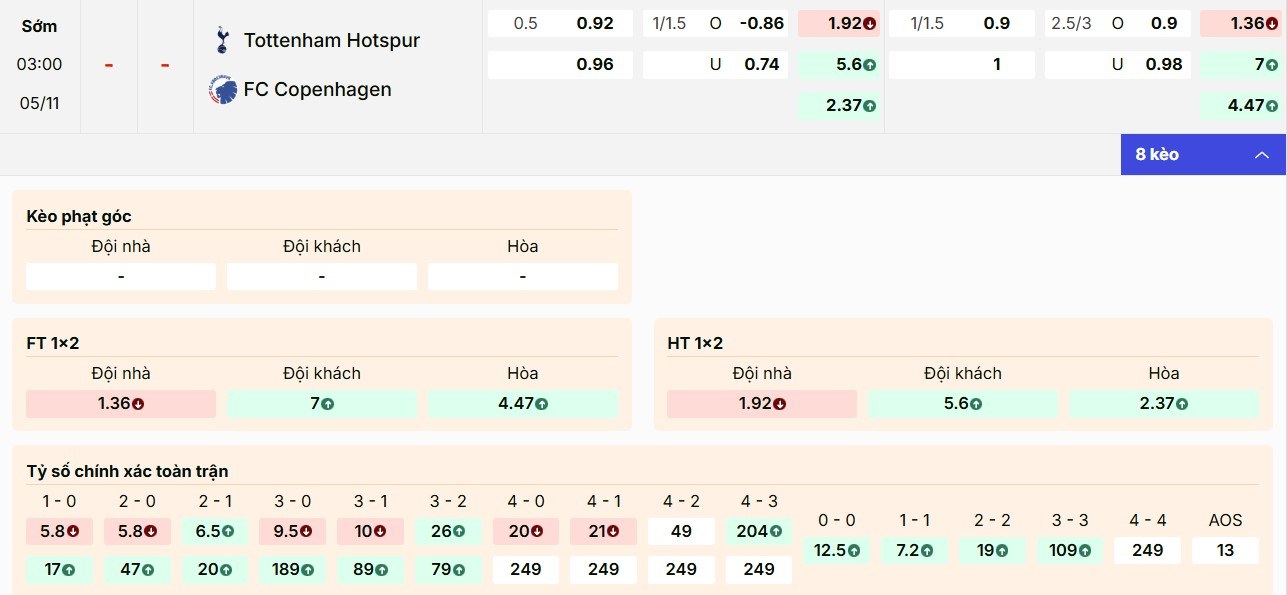Click the 12.5 odds under 0-0
1287x595 pixels.
[836, 549]
